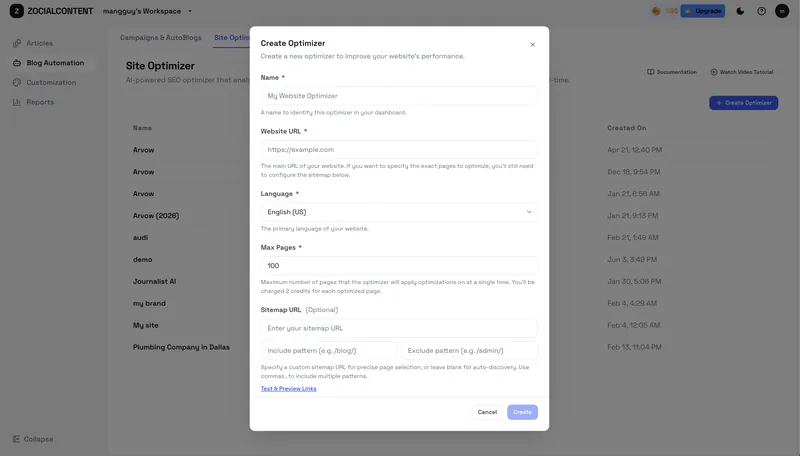Click the Name column header
This screenshot has width=800, height=456.
(142, 128)
